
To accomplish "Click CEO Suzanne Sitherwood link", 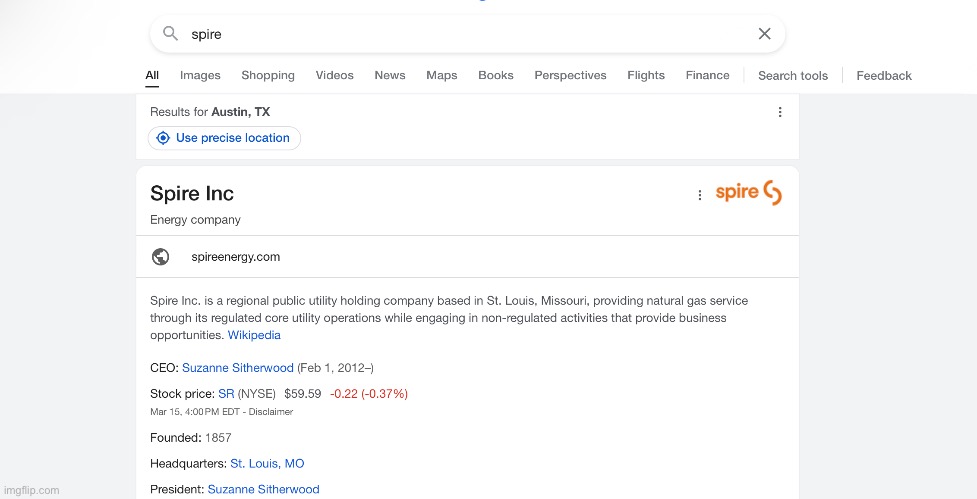I will click(x=238, y=368).
